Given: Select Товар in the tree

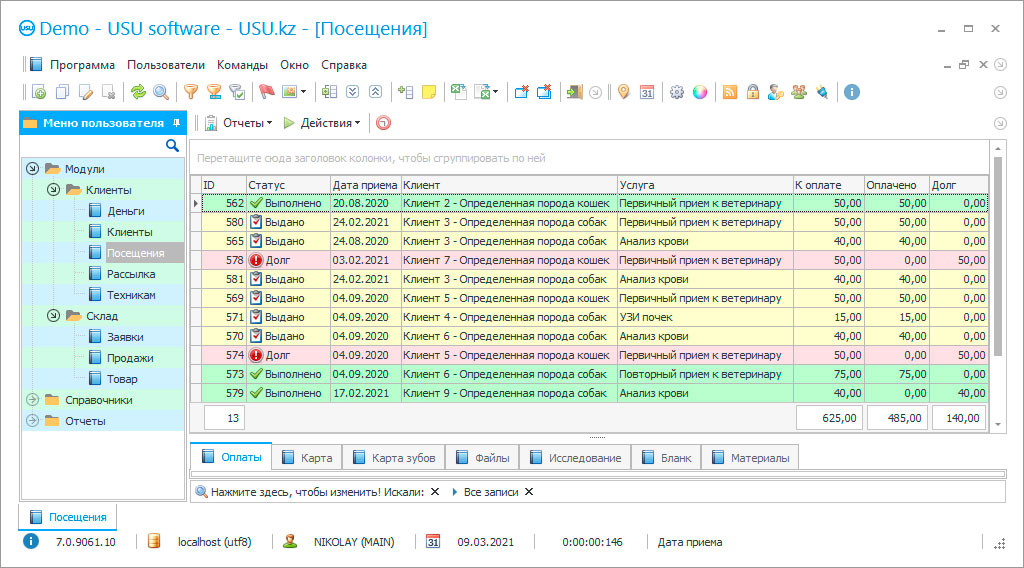Looking at the screenshot, I should click(x=122, y=379).
